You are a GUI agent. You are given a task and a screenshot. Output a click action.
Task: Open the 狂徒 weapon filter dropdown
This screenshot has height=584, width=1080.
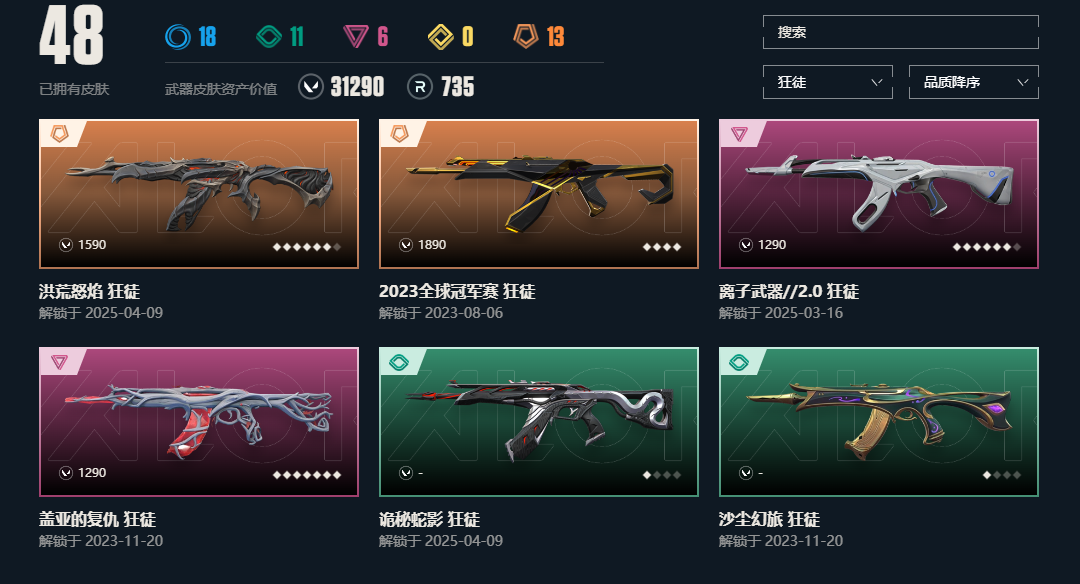(x=828, y=82)
